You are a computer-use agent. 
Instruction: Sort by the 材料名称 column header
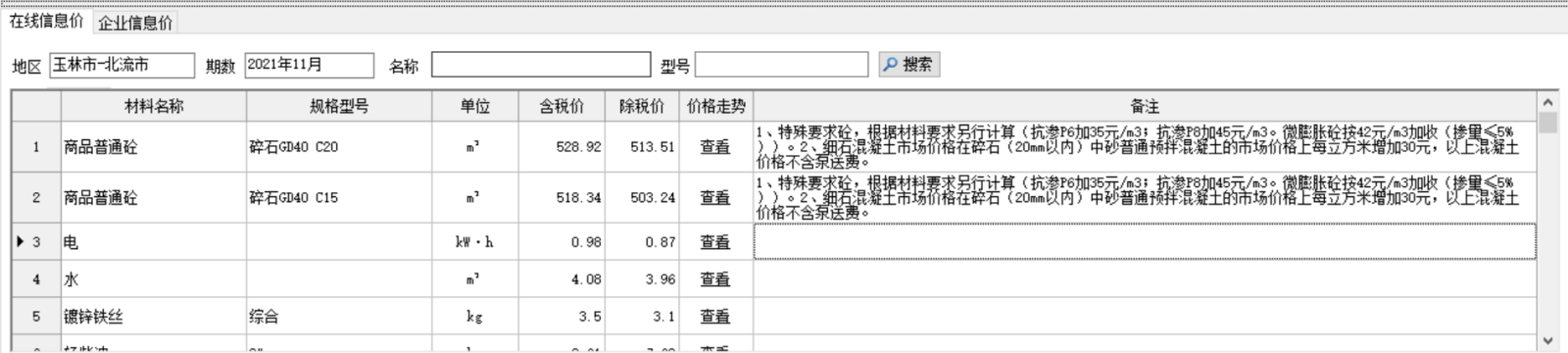coord(154,106)
